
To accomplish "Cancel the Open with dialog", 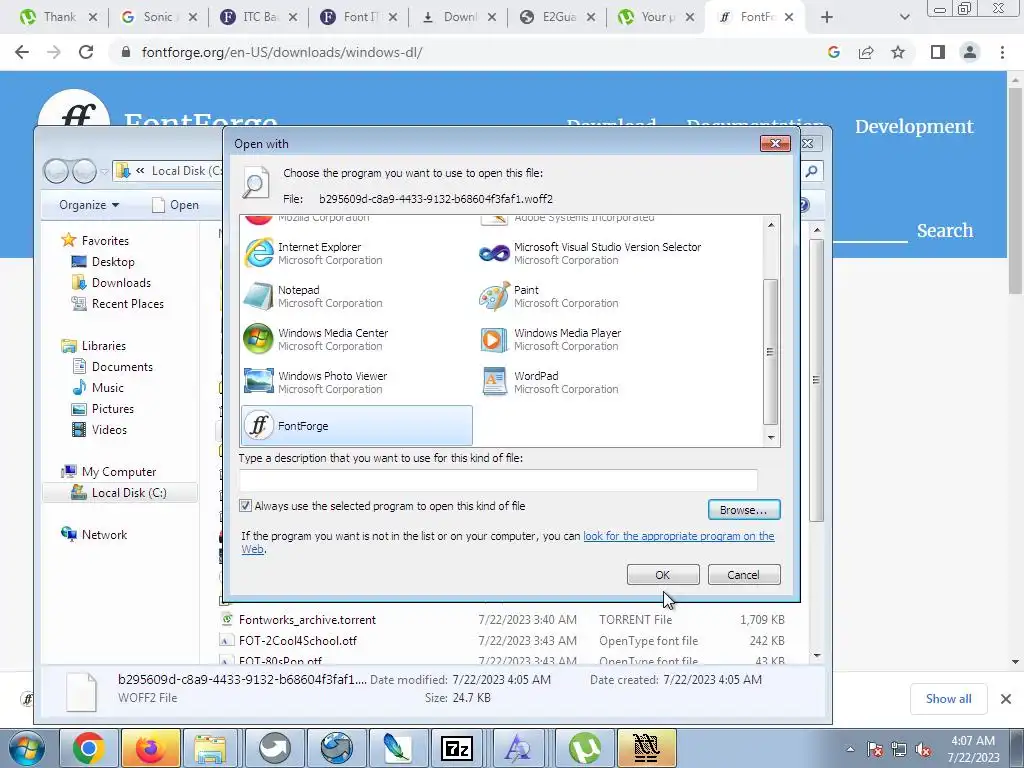I will tap(744, 575).
